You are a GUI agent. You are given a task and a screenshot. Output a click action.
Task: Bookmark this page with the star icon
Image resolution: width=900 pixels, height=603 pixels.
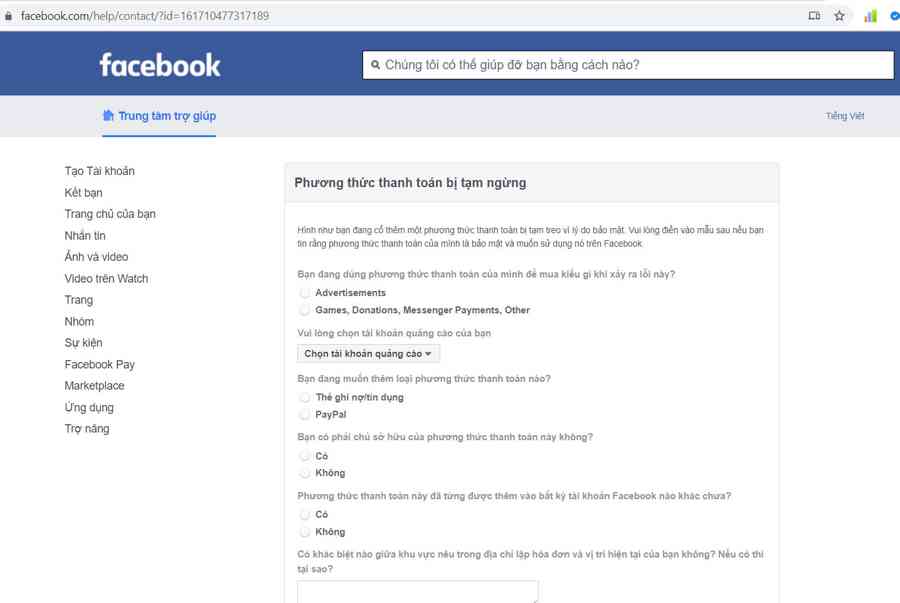840,16
